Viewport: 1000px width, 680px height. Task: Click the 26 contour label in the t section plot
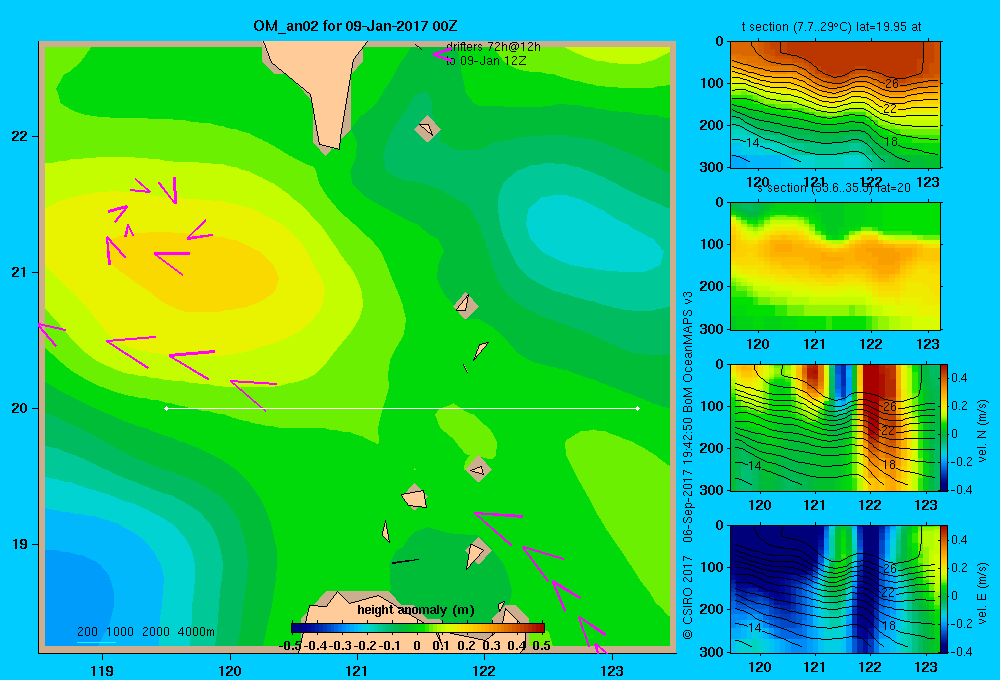tap(892, 84)
